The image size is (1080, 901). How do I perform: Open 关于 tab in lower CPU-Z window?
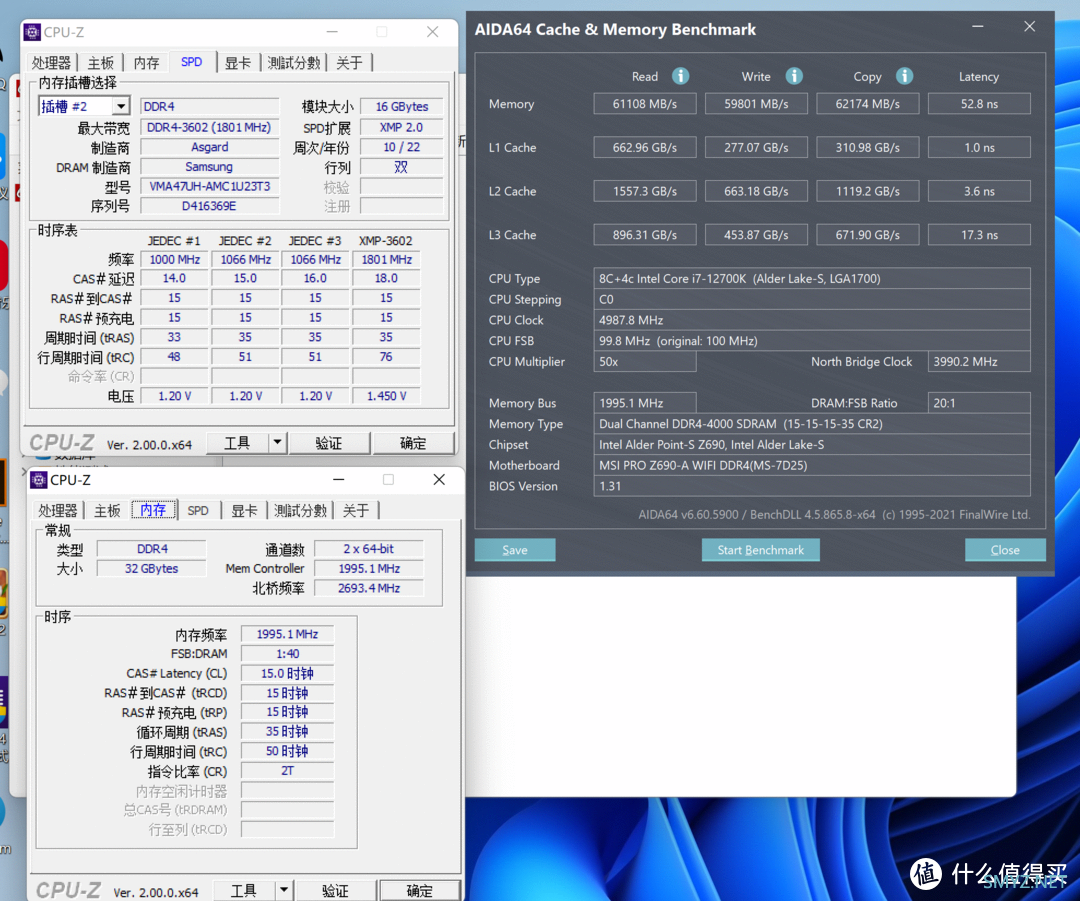(356, 510)
